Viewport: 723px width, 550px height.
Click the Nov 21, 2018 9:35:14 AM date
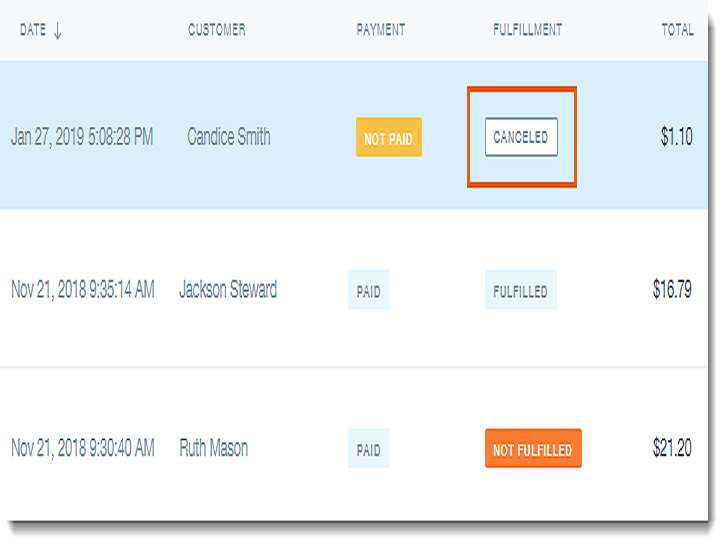(x=82, y=290)
